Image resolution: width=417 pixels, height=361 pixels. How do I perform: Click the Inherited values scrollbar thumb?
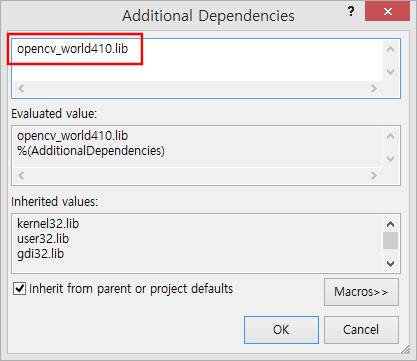coord(390,241)
